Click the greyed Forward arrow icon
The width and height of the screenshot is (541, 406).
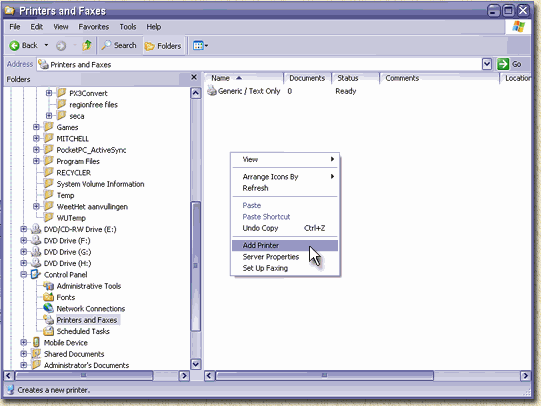(61, 46)
